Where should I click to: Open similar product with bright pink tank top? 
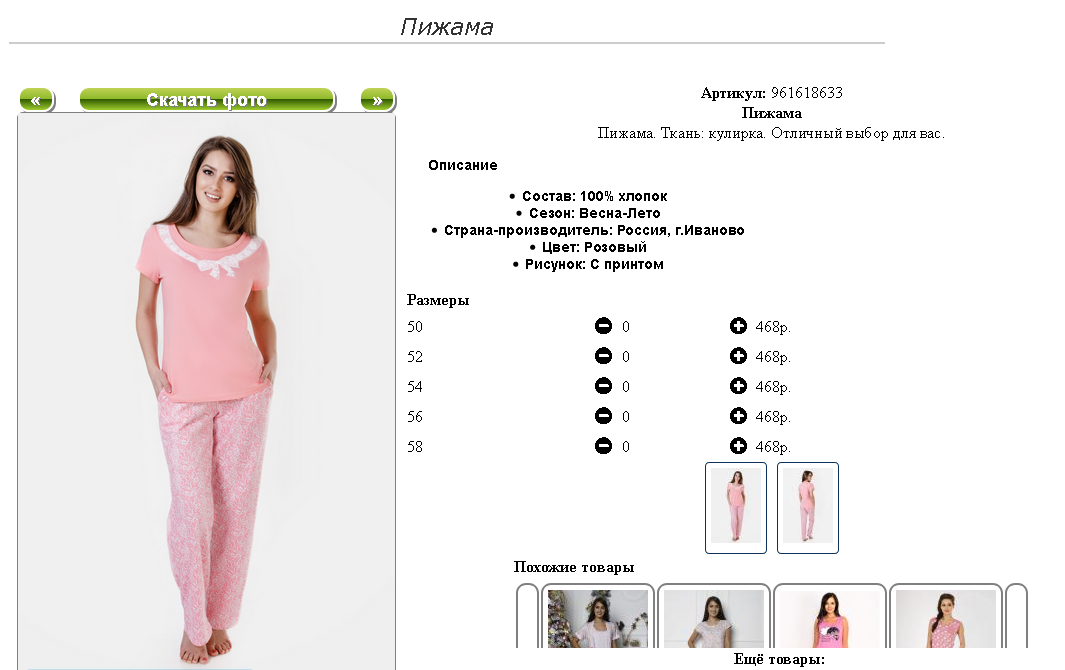[829, 618]
